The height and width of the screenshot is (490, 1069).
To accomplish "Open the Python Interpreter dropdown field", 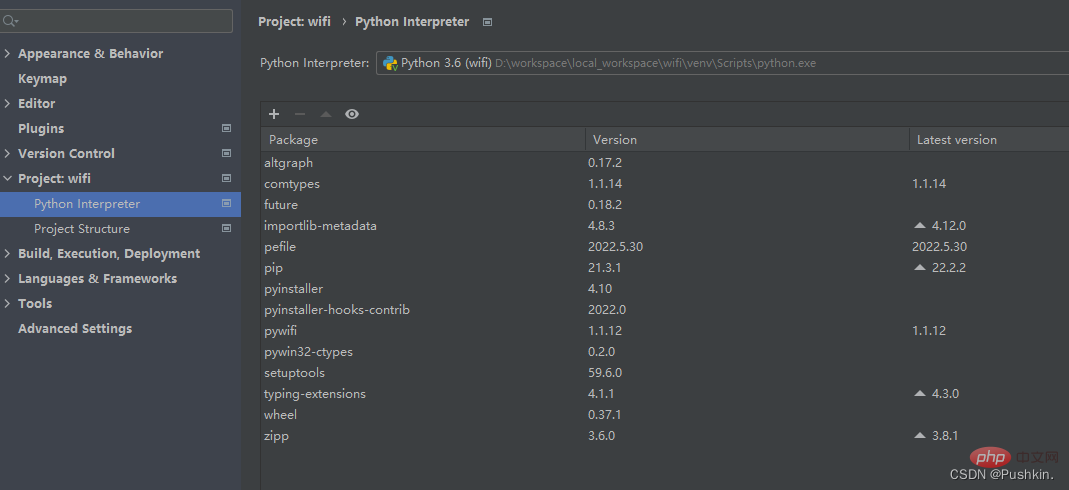I will [x=723, y=63].
